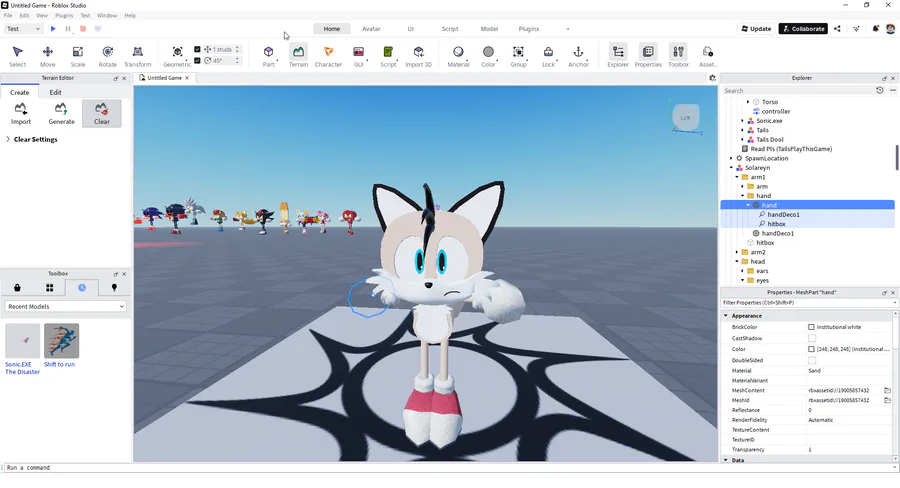Expand the SpawnLocation node
Image resolution: width=900 pixels, height=488 pixels.
731,158
